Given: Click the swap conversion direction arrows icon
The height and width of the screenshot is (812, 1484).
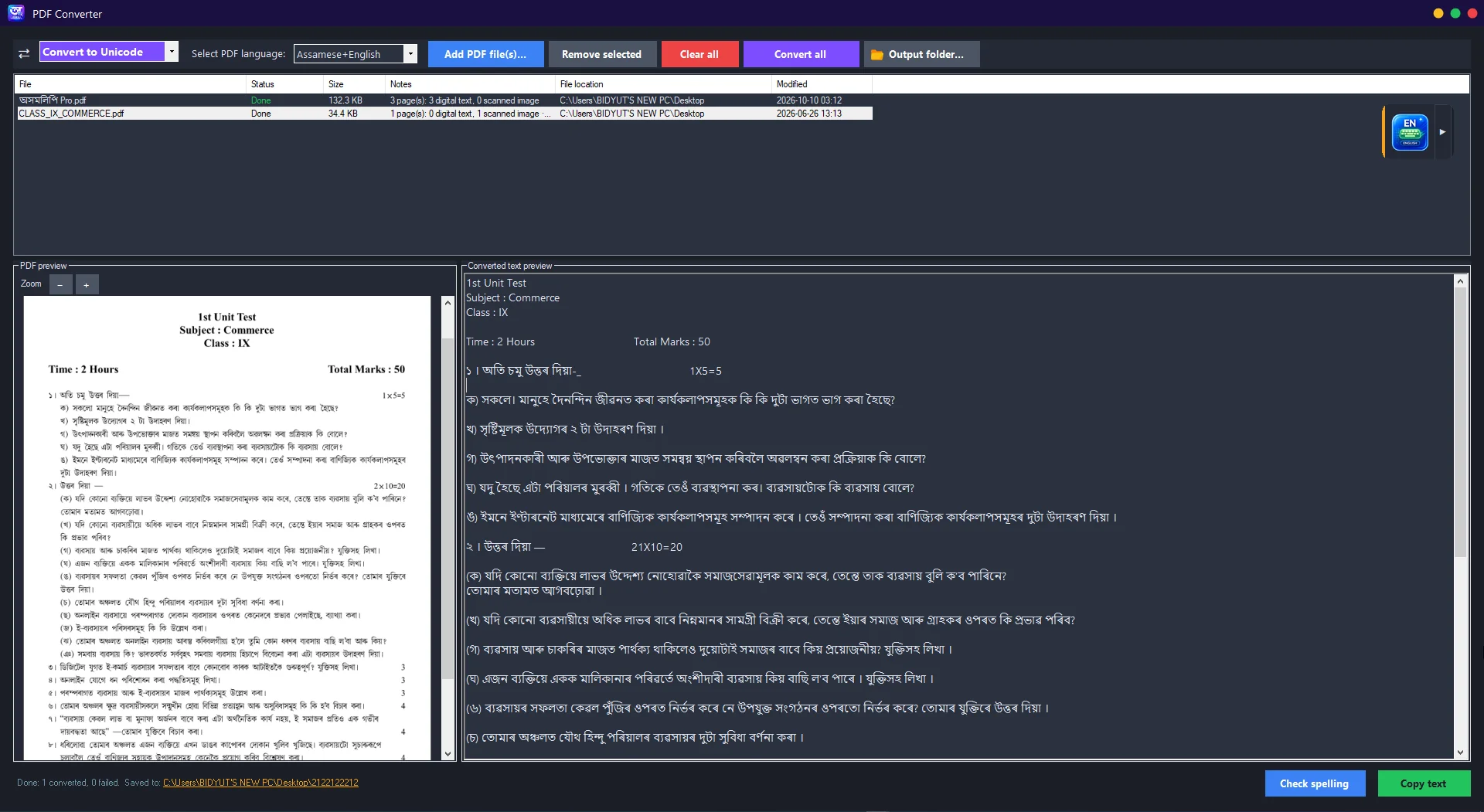Looking at the screenshot, I should tap(24, 53).
